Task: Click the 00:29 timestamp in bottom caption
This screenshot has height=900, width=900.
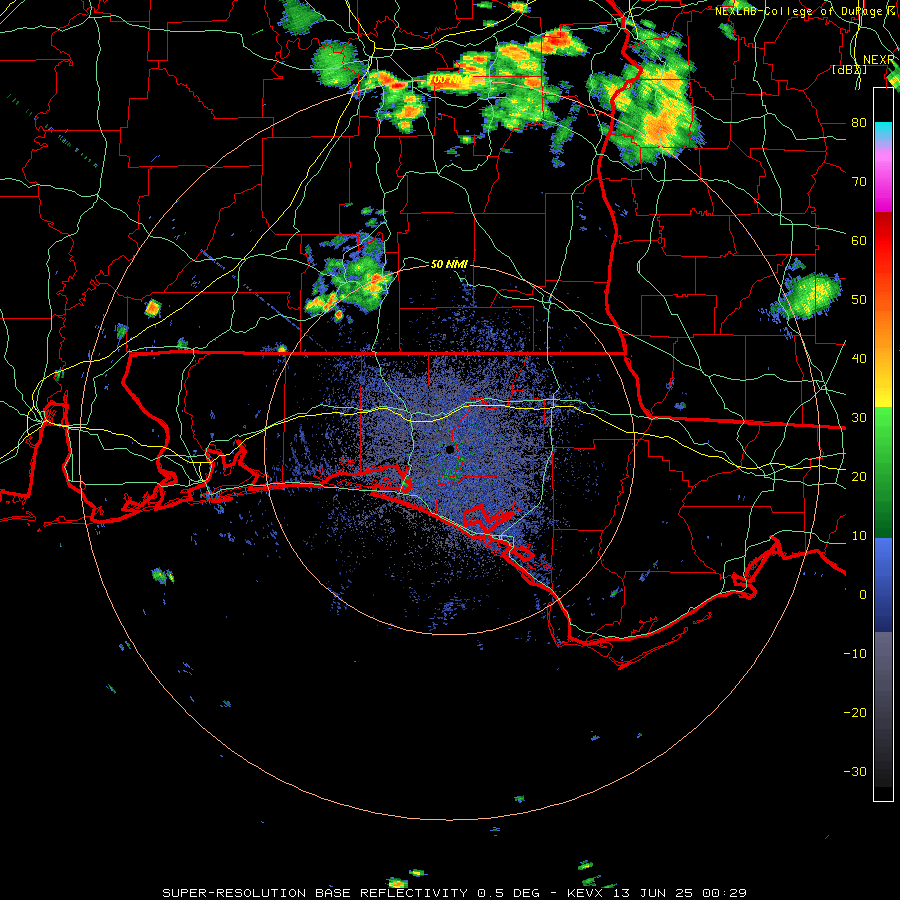Action: [x=726, y=893]
